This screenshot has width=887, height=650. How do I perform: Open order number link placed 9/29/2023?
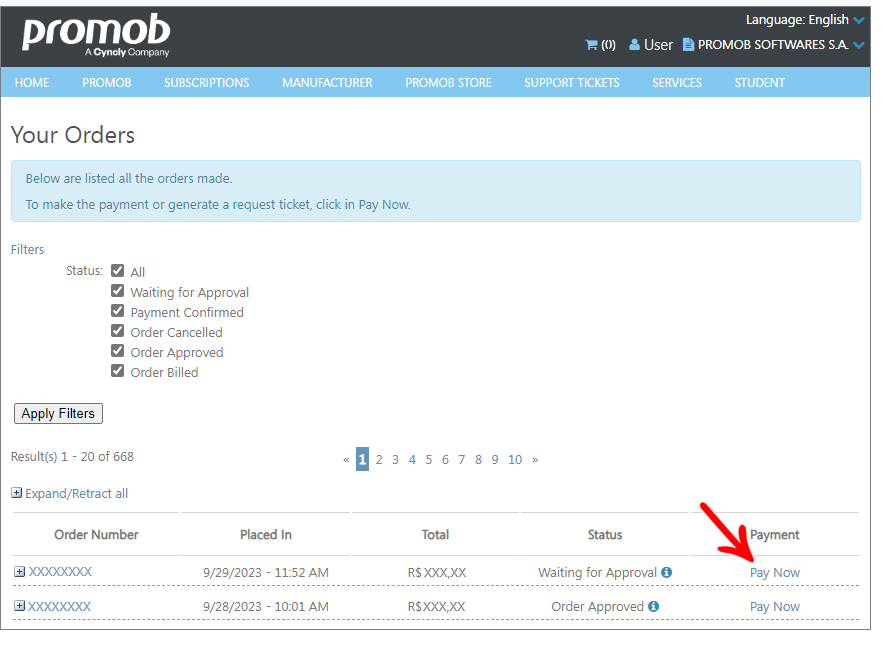click(60, 571)
